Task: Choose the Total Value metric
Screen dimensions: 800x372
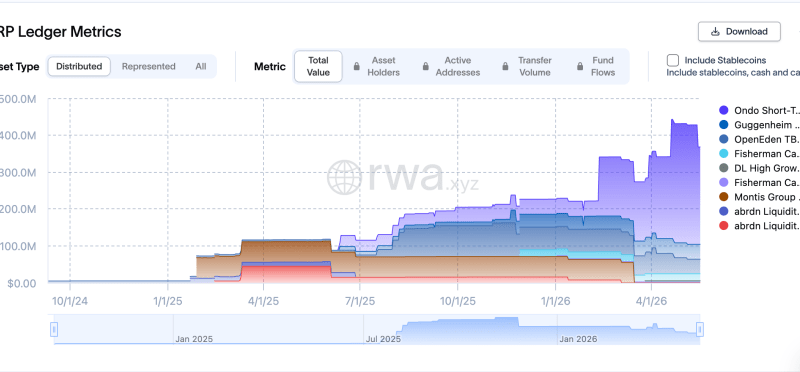Action: (x=318, y=66)
